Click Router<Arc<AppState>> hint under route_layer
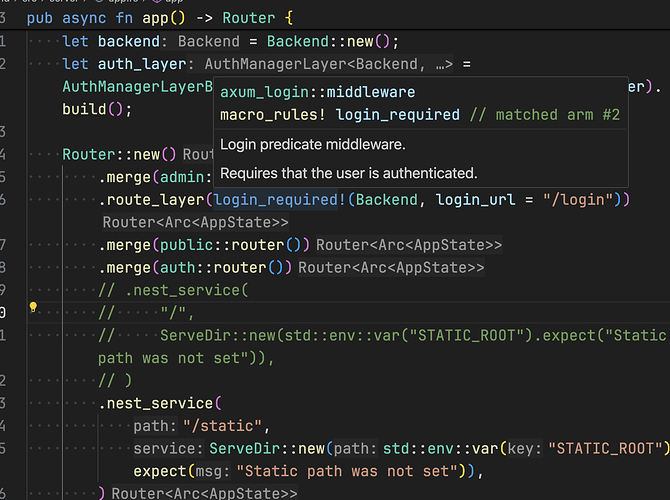 pos(195,222)
